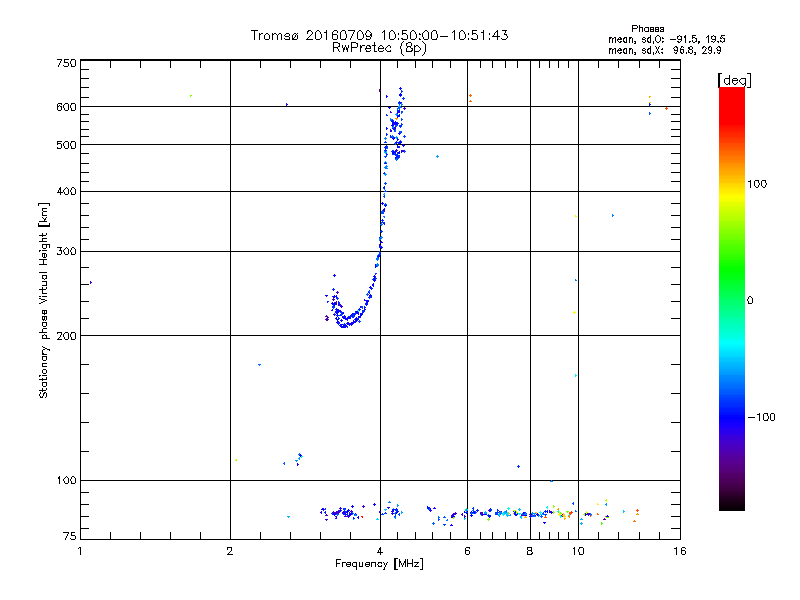Click the colorbar '100' tick label
Screen dimensions: 800x600
(x=757, y=184)
